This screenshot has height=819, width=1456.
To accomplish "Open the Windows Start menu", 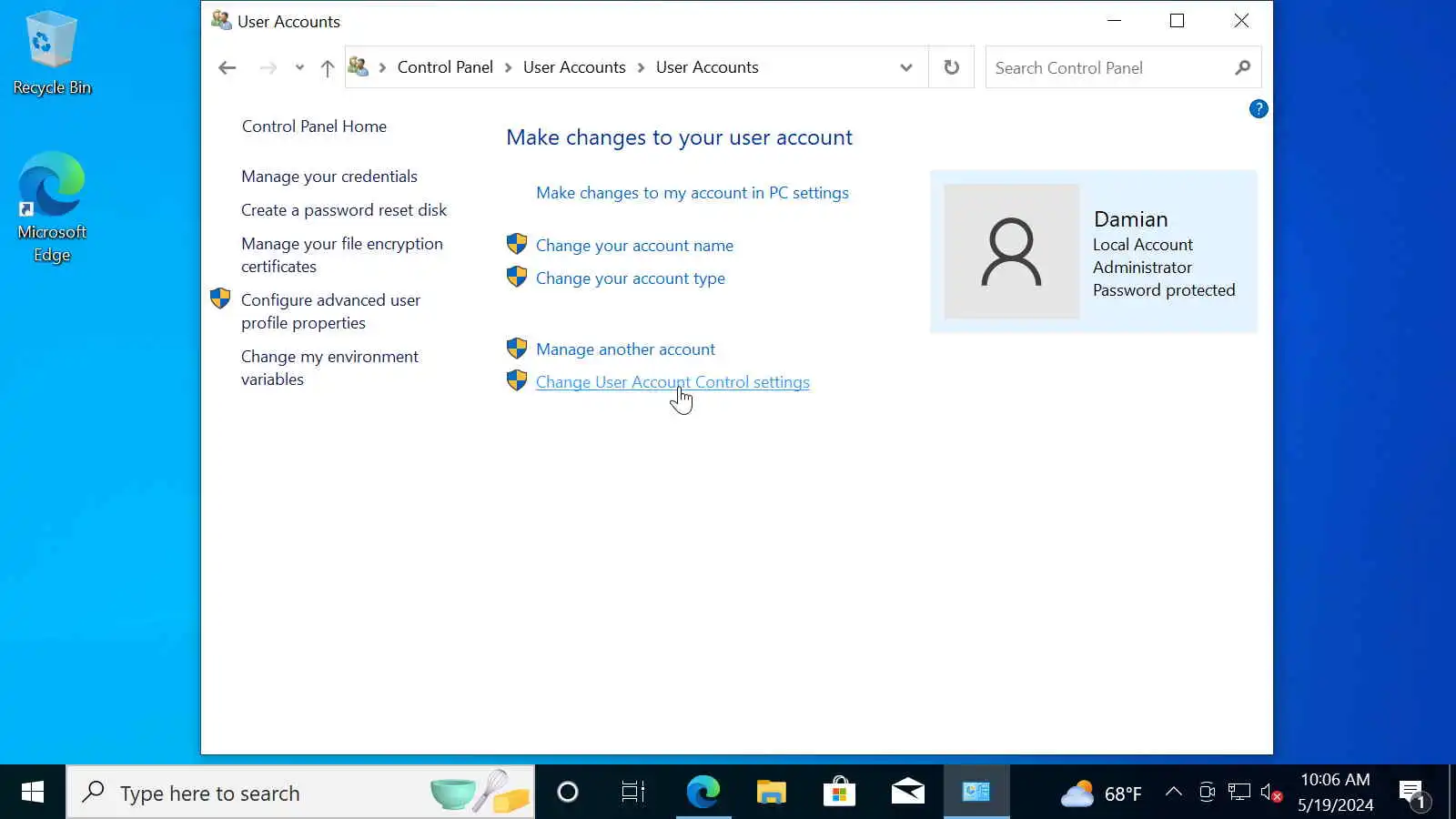I will [x=33, y=793].
